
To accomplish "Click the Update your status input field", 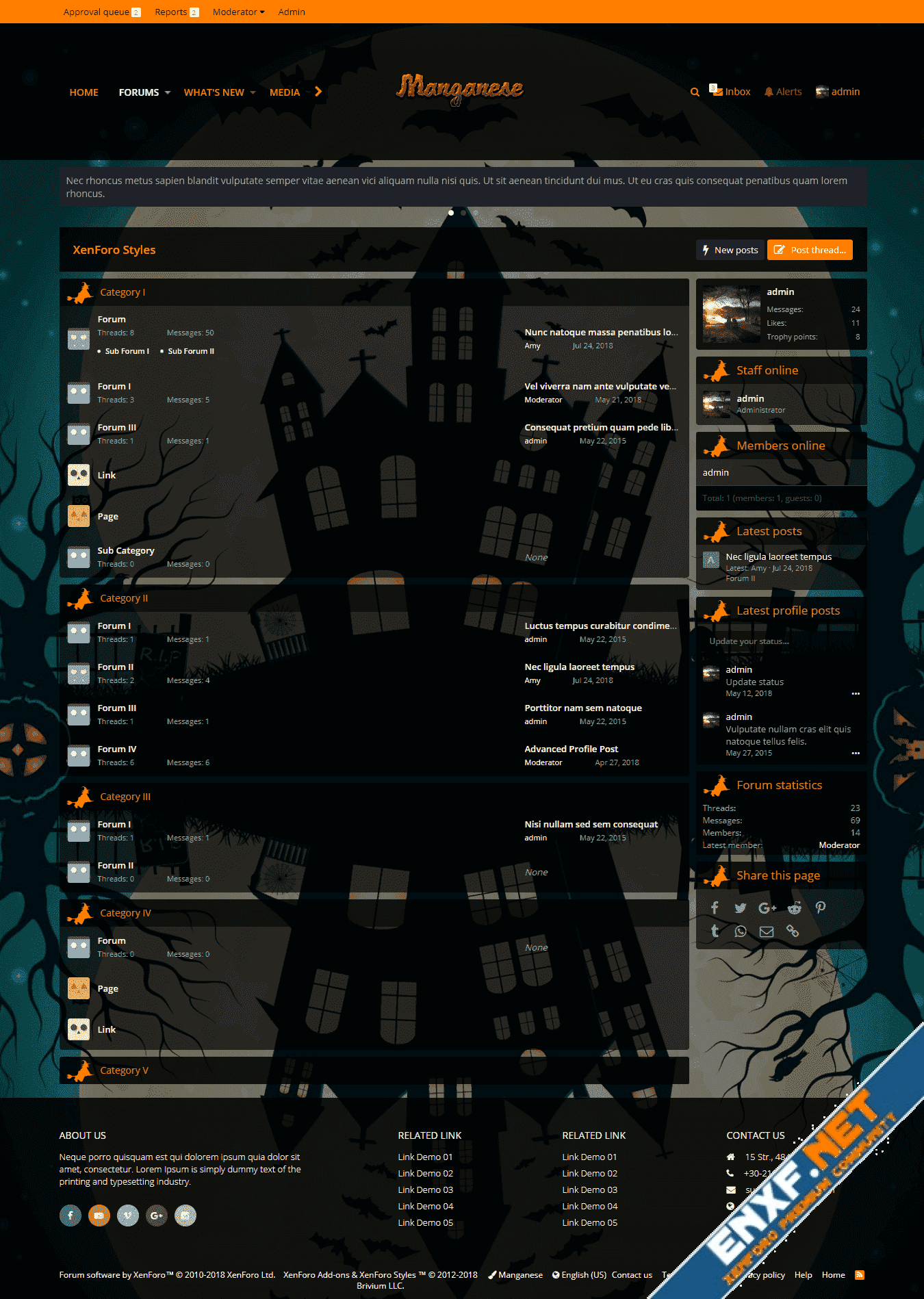I will (x=781, y=641).
